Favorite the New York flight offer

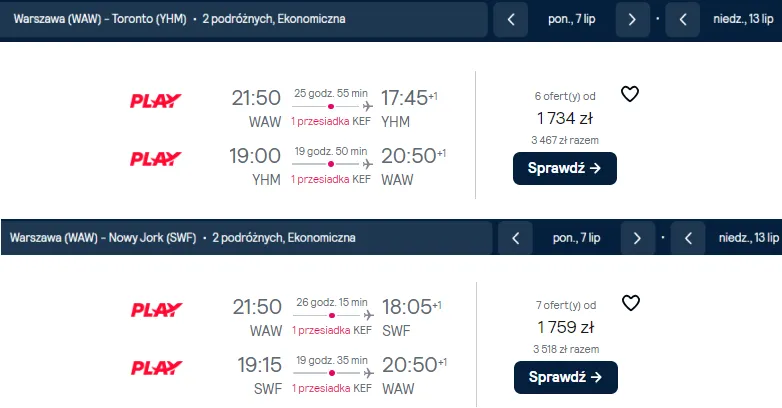point(630,303)
